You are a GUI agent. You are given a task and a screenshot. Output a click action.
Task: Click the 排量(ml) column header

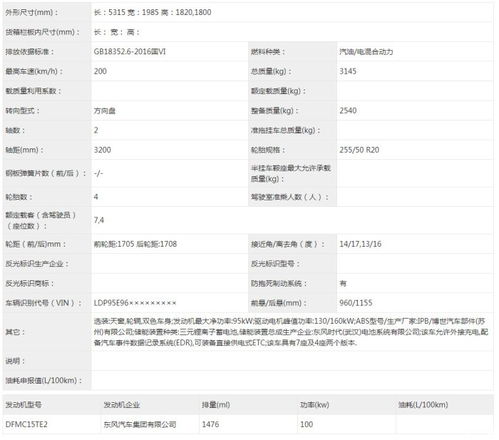click(216, 405)
